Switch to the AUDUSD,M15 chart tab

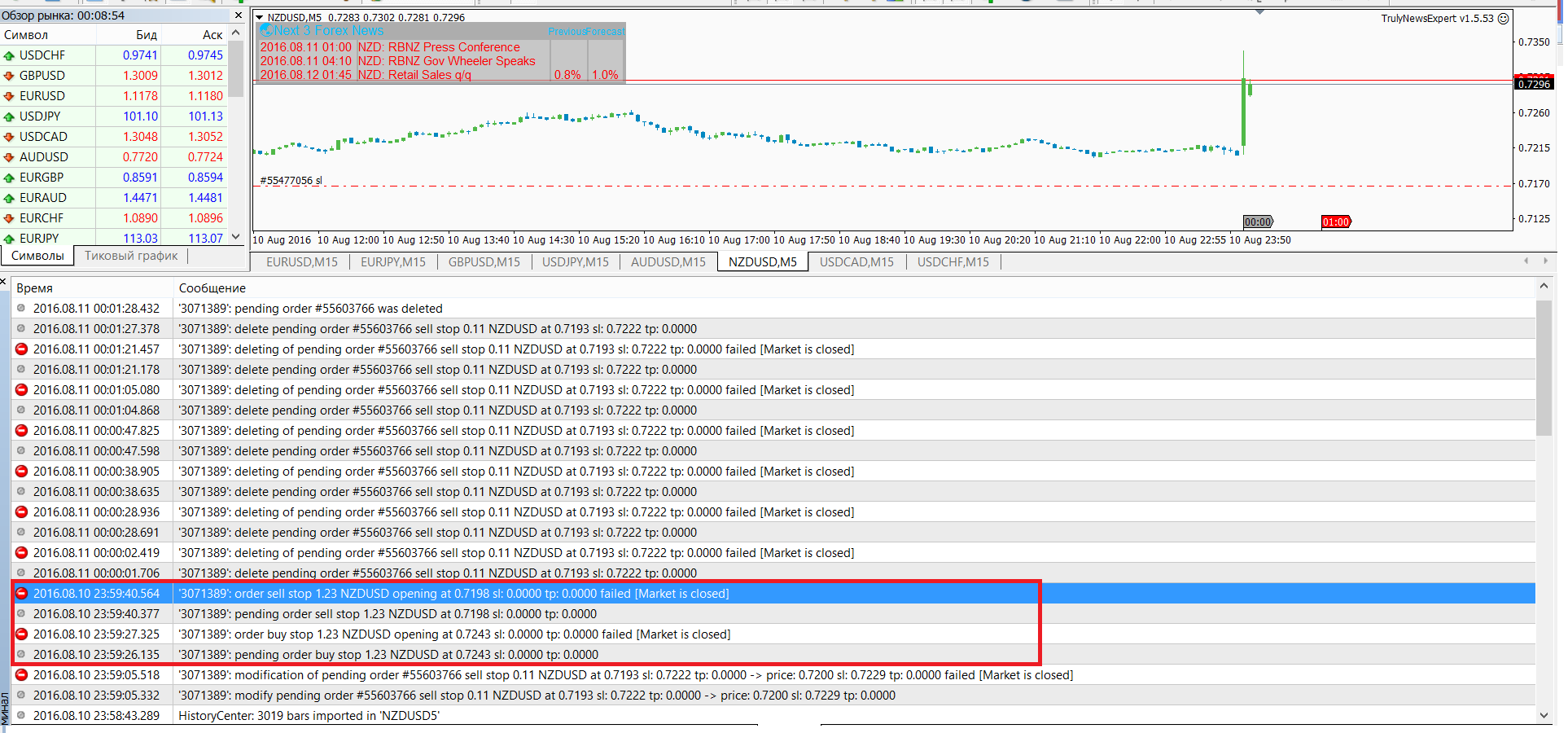pos(668,262)
